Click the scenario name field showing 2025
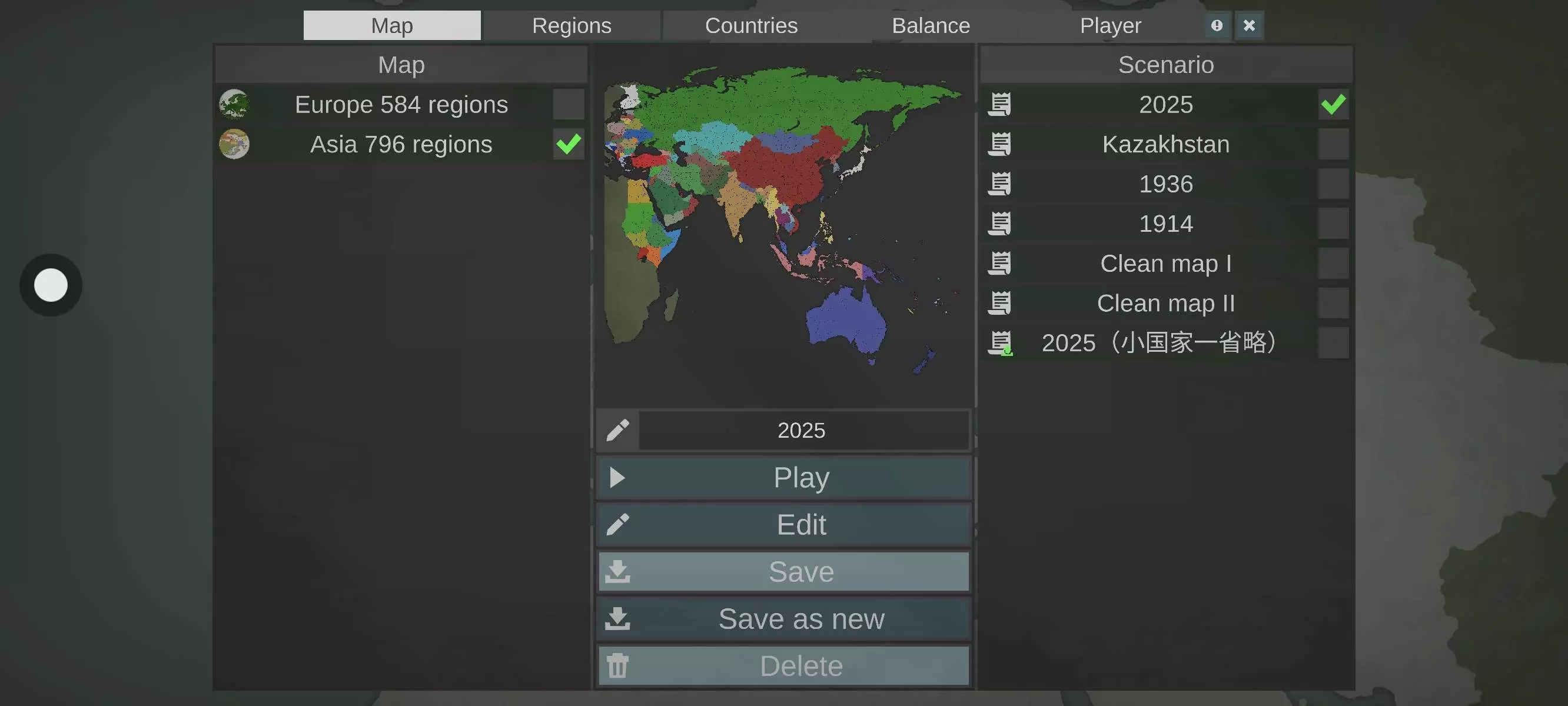 pos(802,430)
